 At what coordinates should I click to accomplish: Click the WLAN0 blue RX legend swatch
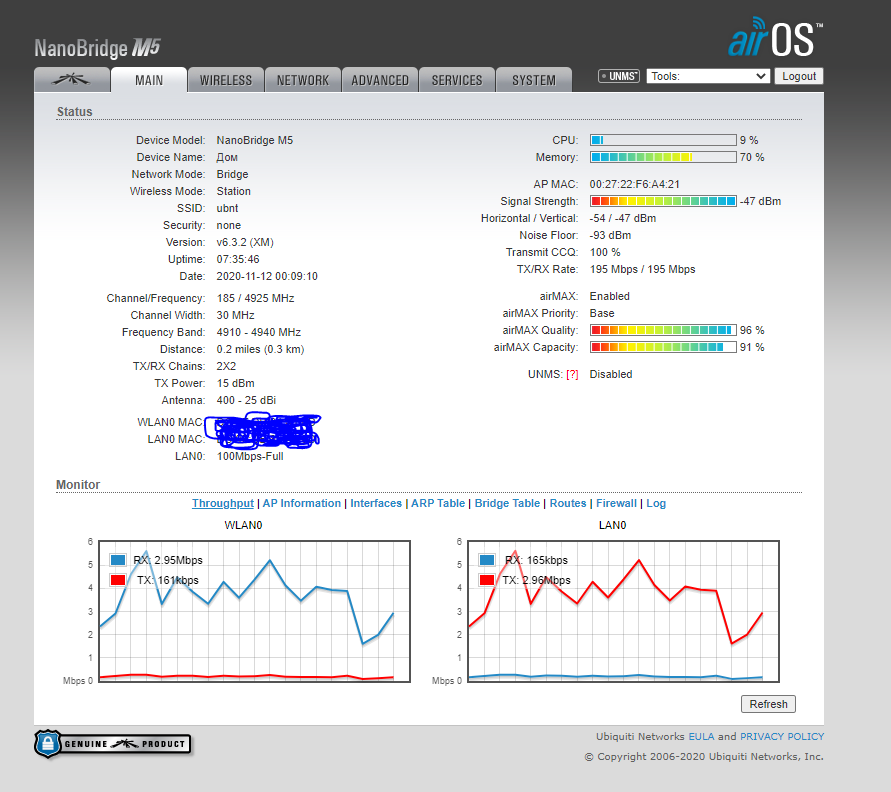point(118,560)
